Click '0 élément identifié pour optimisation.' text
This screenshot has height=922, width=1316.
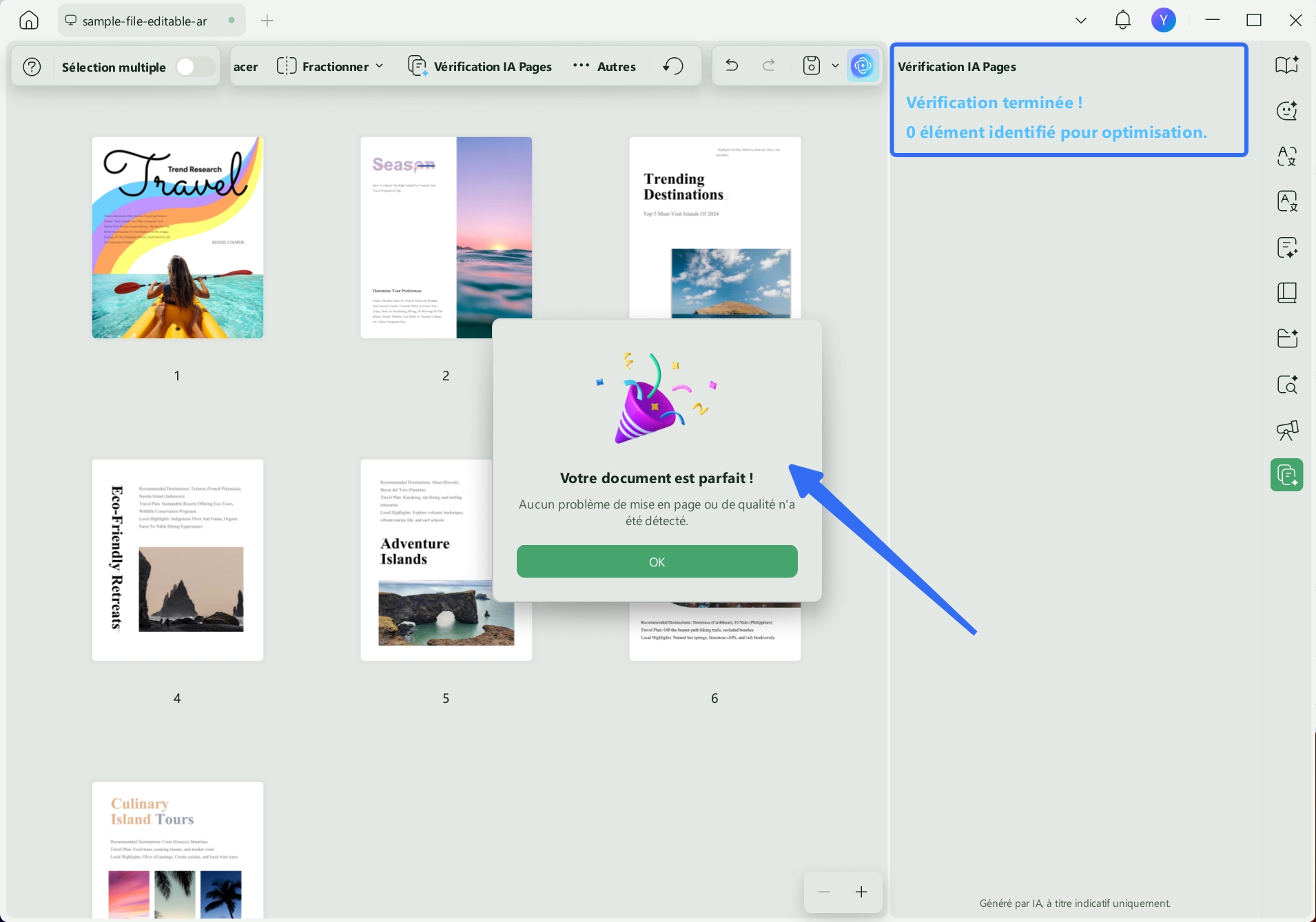coord(1057,132)
